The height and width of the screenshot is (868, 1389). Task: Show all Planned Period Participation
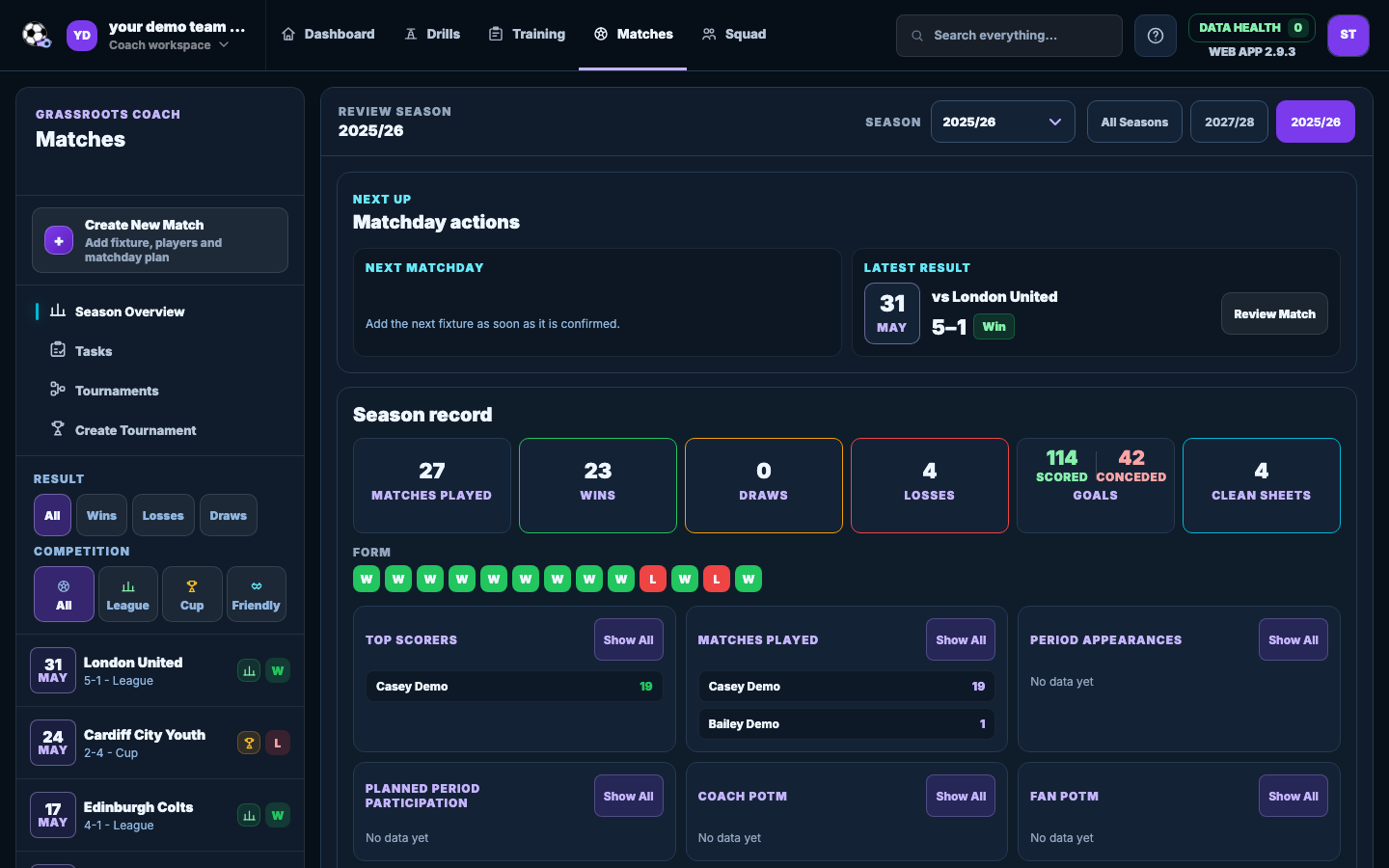628,796
